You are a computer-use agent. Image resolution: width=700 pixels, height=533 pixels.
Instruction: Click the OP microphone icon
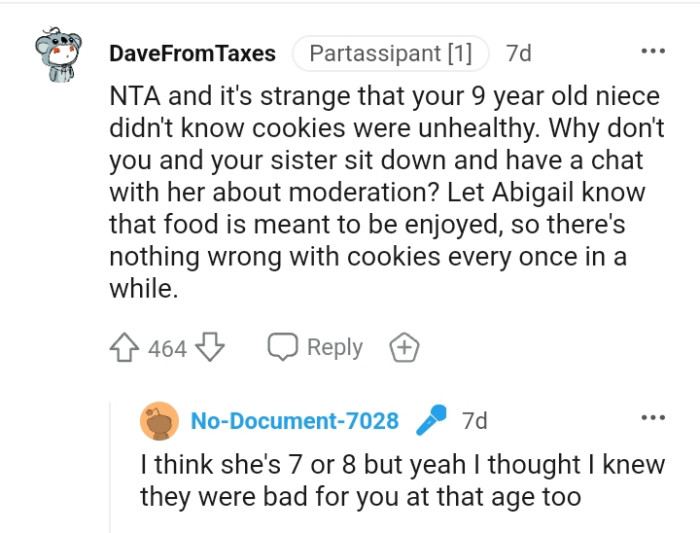tap(430, 421)
